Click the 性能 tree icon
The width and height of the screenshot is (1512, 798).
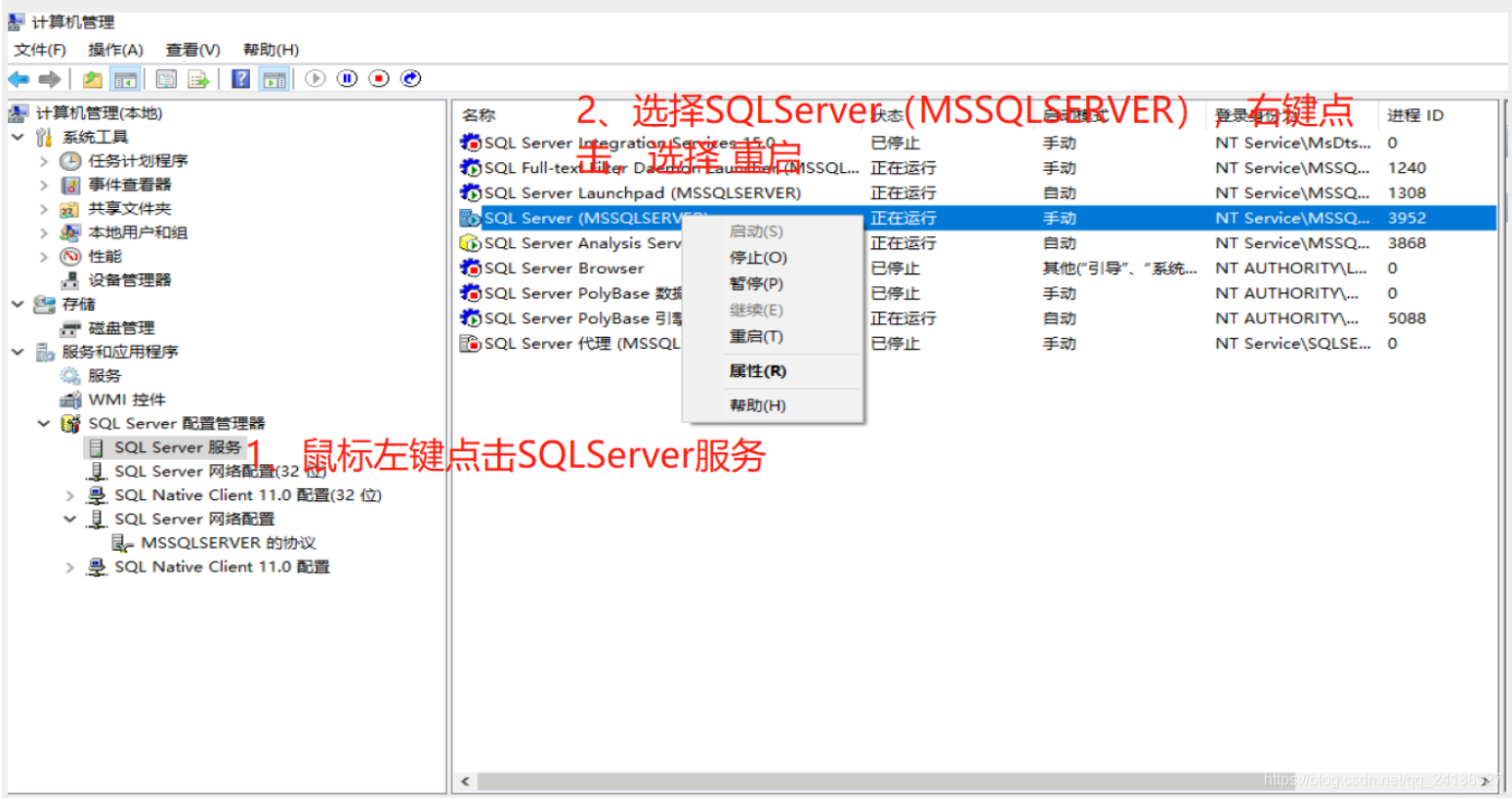tap(70, 257)
